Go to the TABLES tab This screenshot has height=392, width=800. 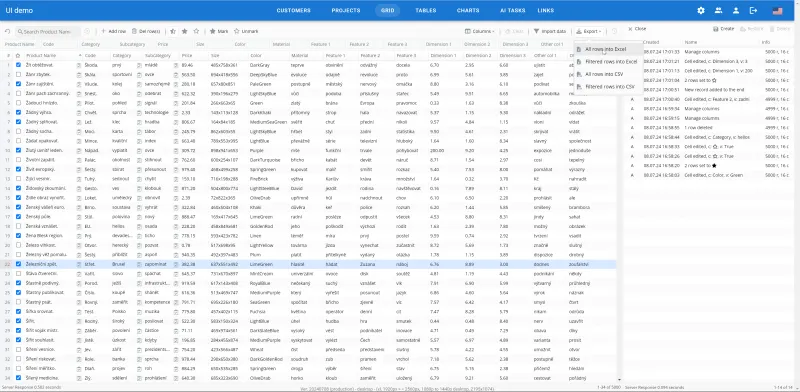[x=426, y=10]
